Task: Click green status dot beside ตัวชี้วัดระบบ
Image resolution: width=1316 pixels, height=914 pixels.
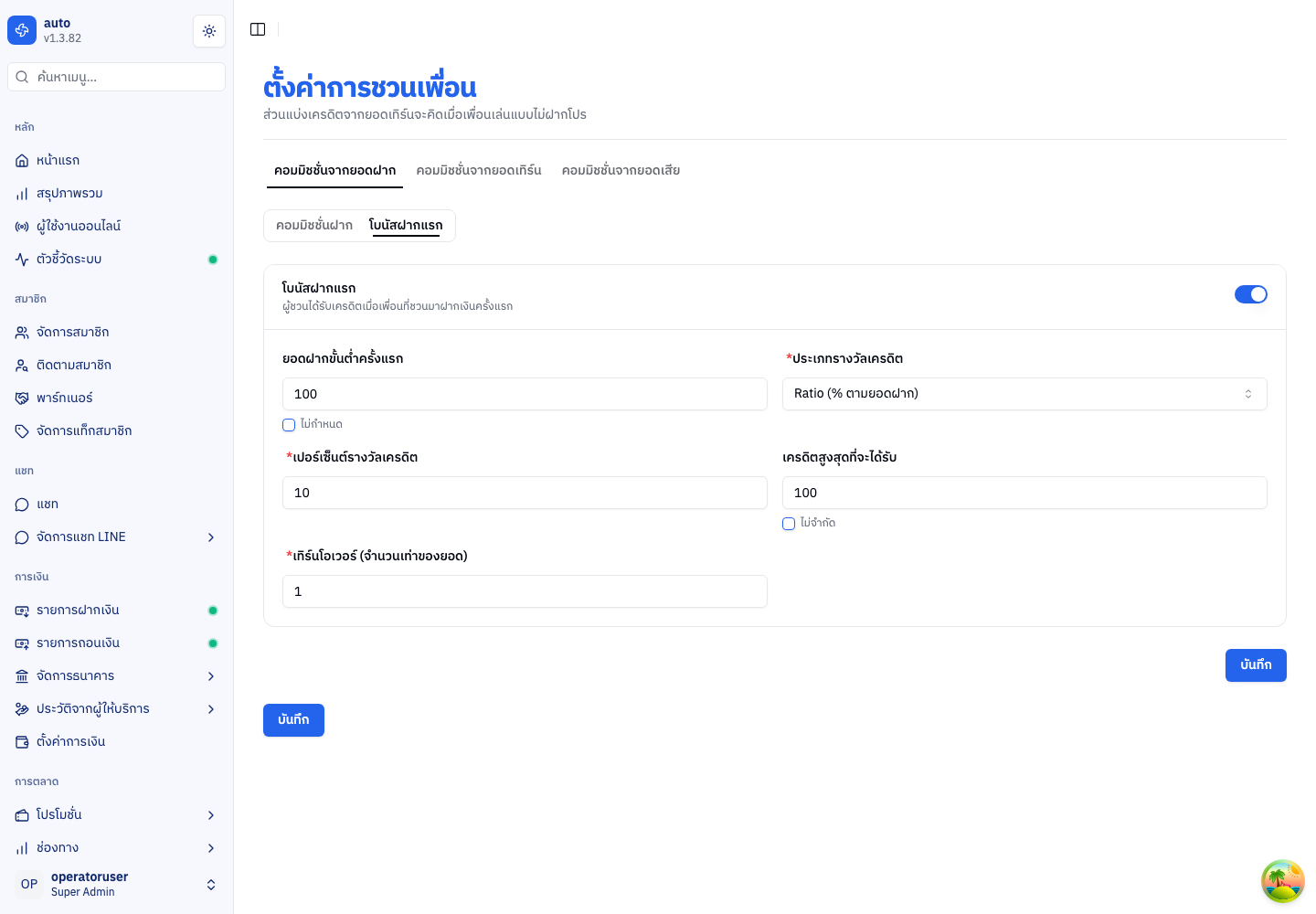Action: [213, 260]
